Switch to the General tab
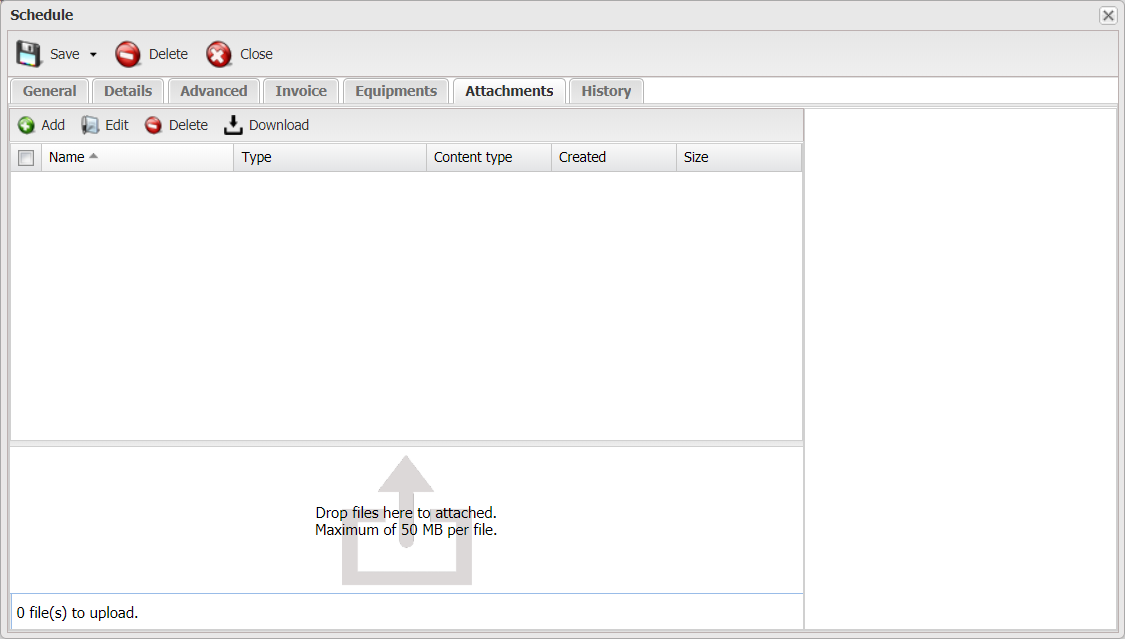This screenshot has height=639, width=1125. click(50, 91)
